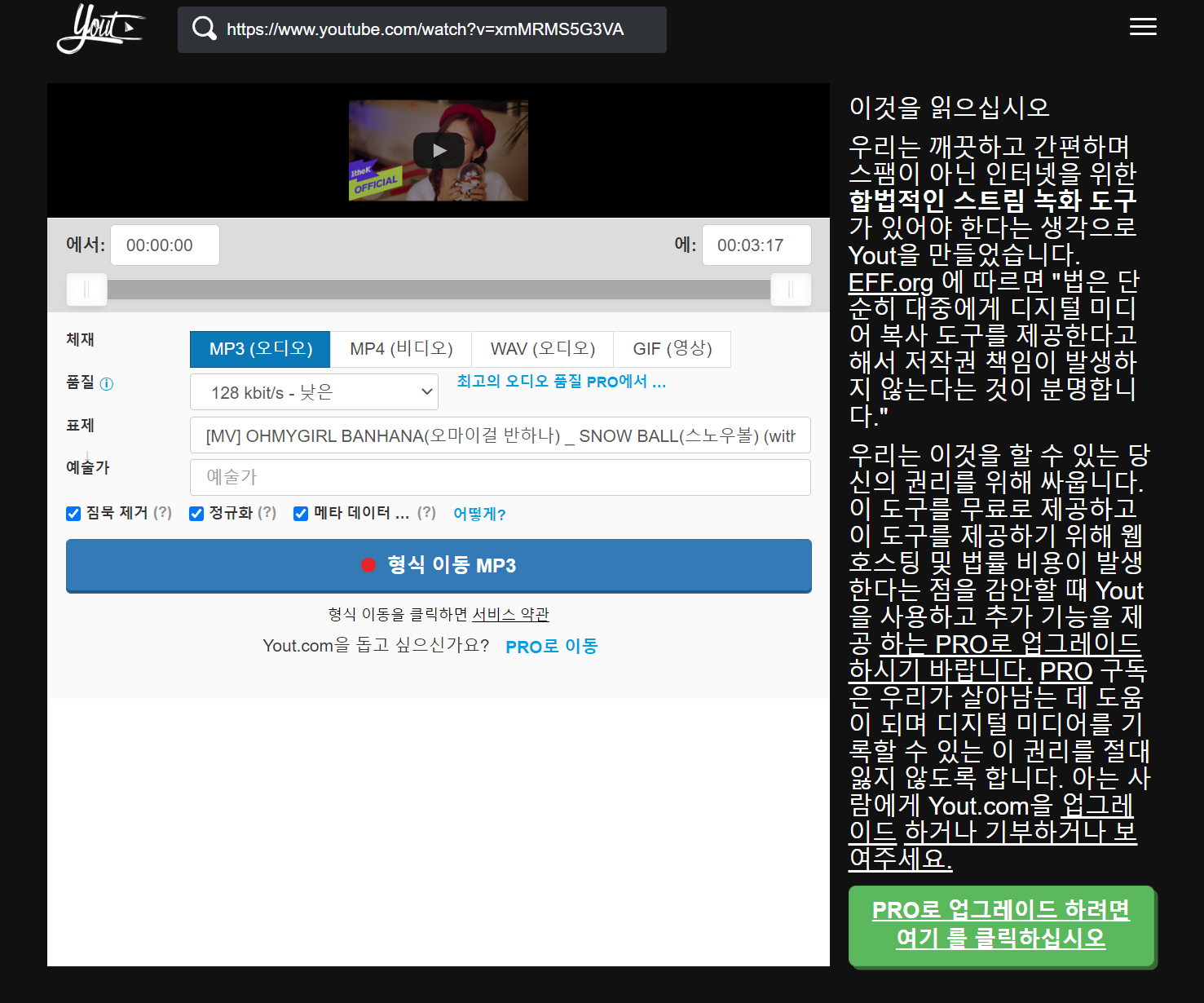Click the 표제 title input field
The height and width of the screenshot is (1003, 1204).
coord(501,435)
